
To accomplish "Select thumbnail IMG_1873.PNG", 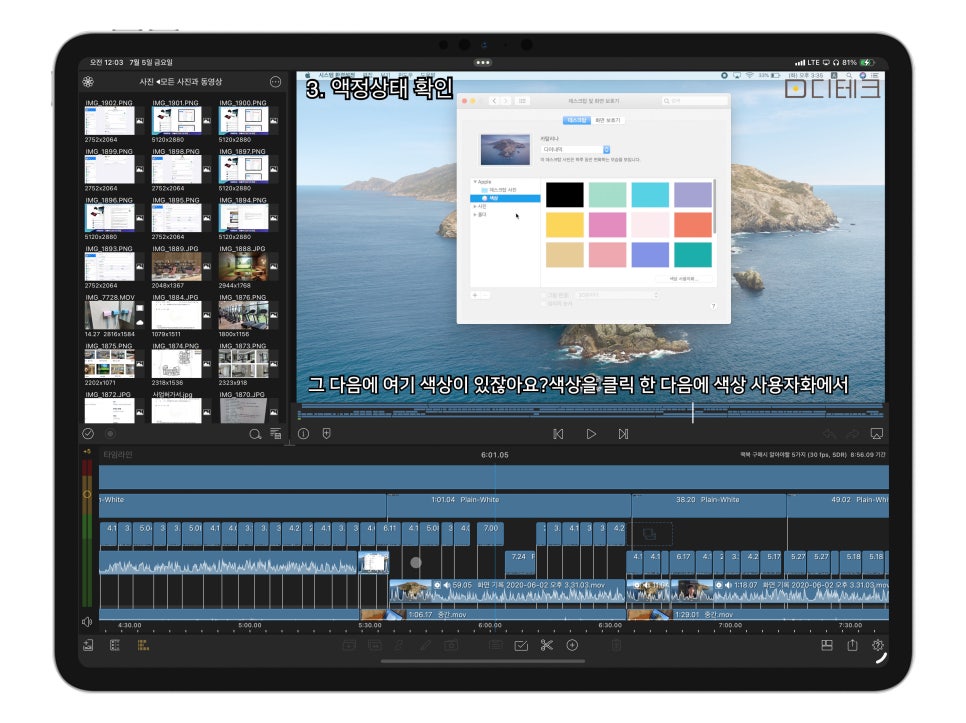I will [244, 364].
